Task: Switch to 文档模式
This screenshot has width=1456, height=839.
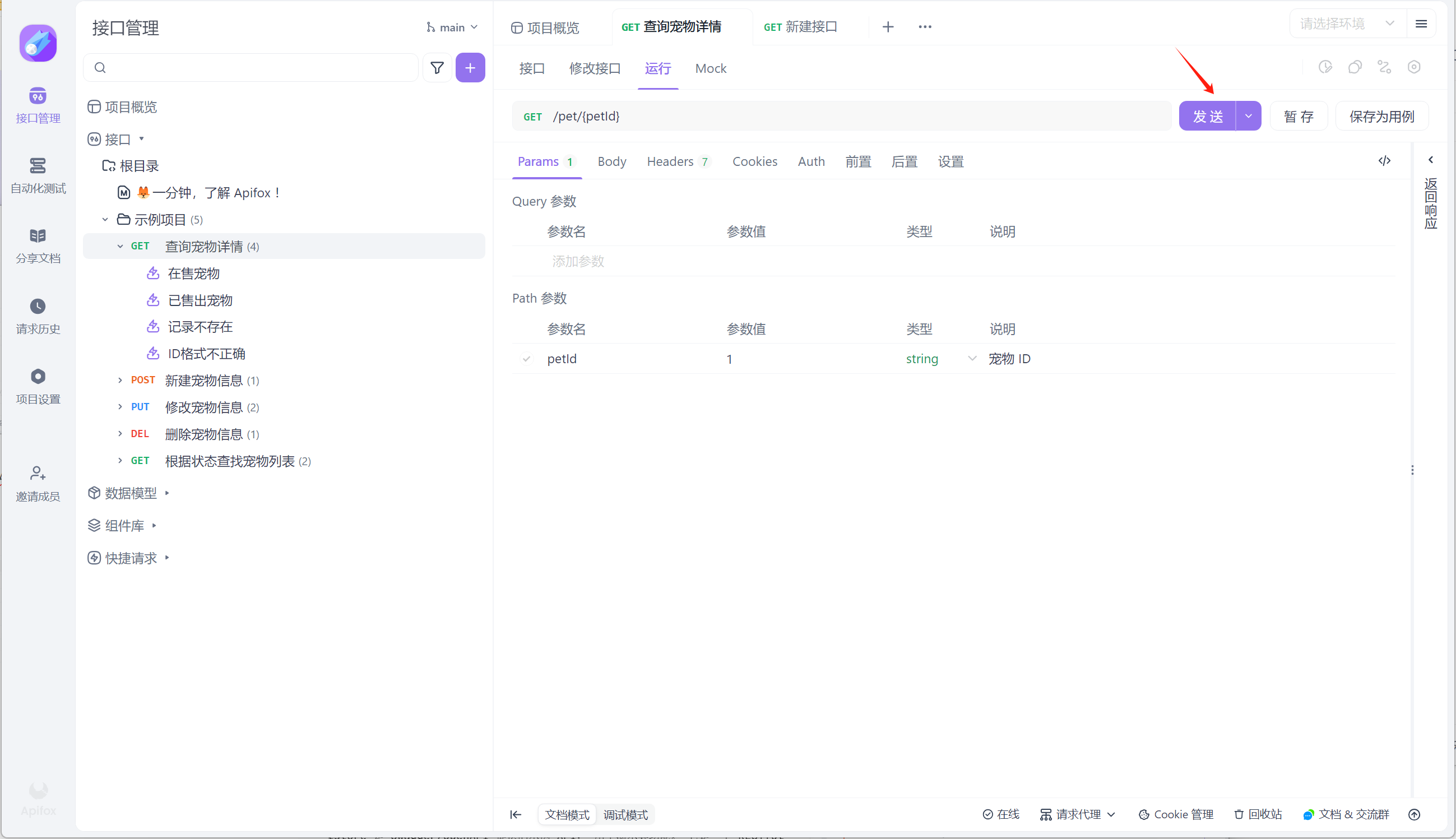Action: click(x=567, y=814)
